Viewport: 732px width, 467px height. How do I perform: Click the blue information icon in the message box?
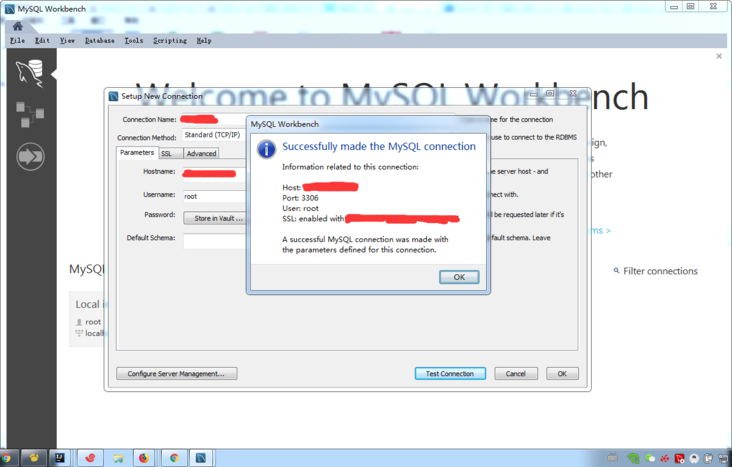click(267, 149)
